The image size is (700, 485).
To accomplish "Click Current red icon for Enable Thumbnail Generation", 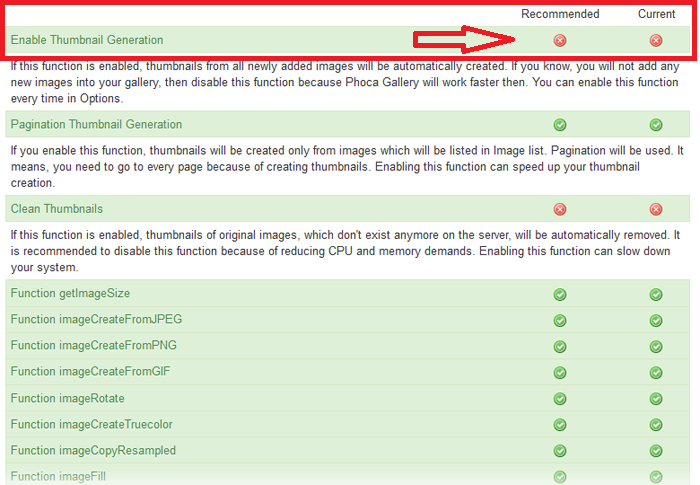I will tap(656, 41).
